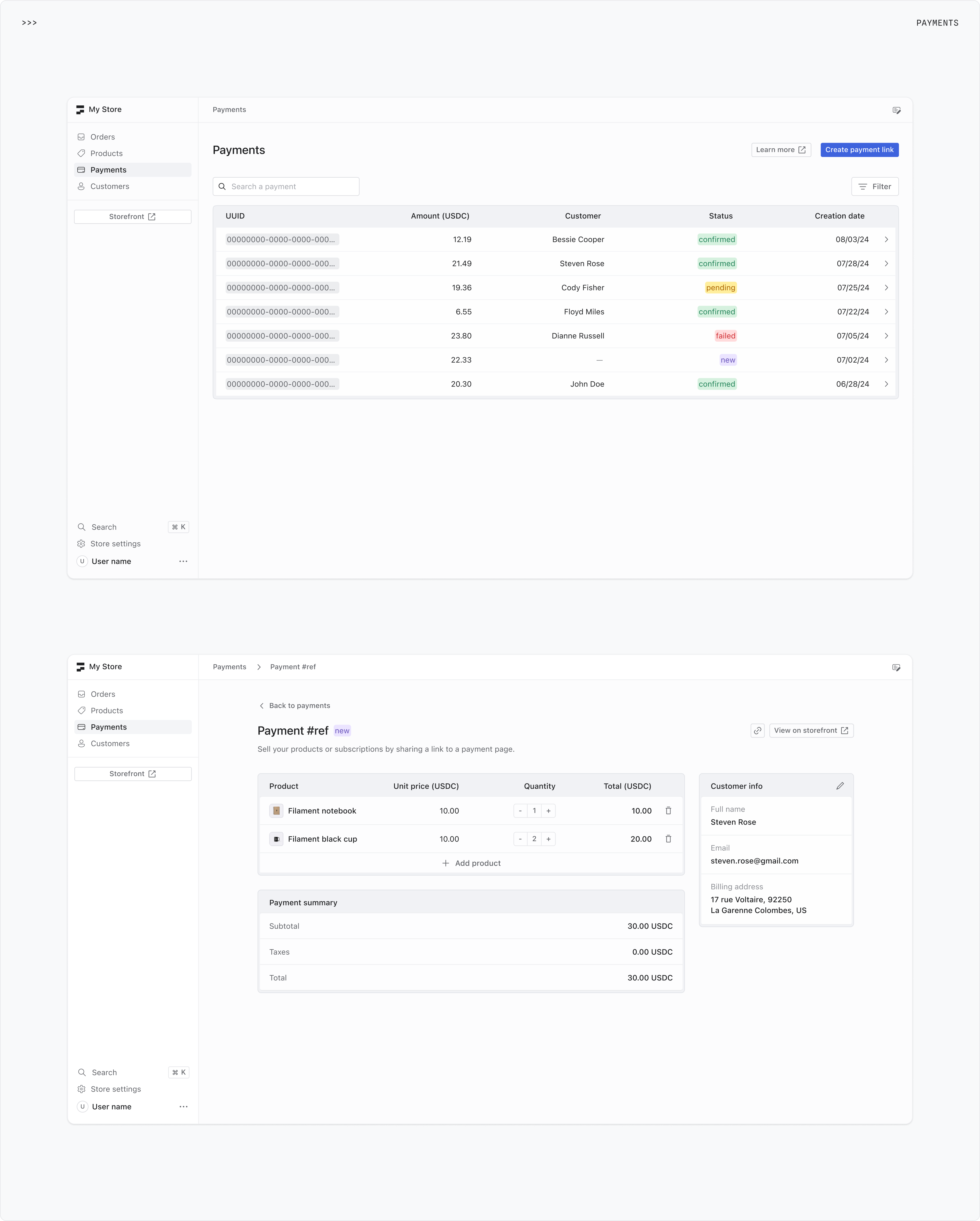Click the My Store logo icon
Viewport: 980px width, 1221px height.
(80, 109)
